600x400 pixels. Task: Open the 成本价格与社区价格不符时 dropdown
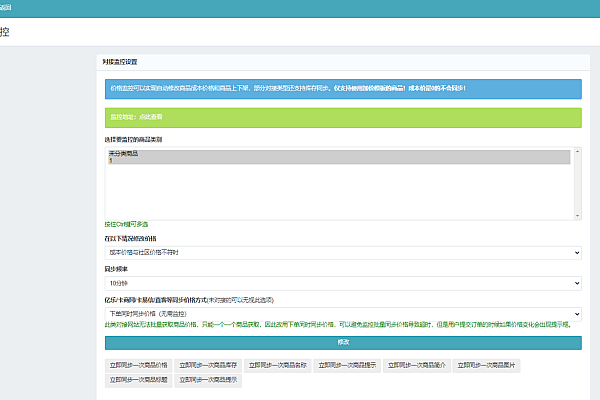click(x=343, y=254)
